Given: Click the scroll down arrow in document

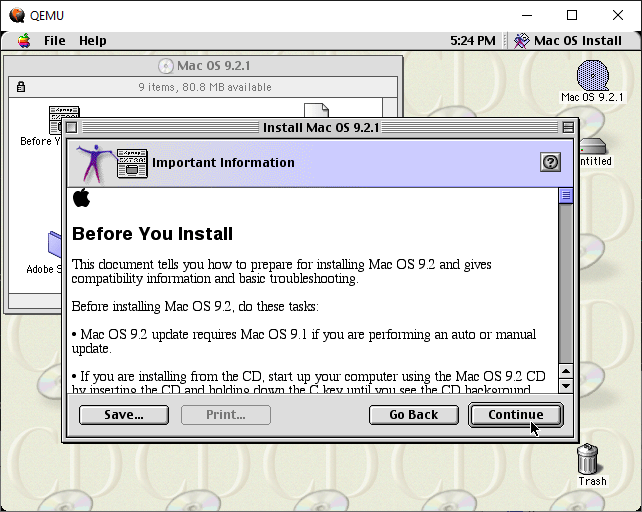Looking at the screenshot, I should [x=566, y=385].
